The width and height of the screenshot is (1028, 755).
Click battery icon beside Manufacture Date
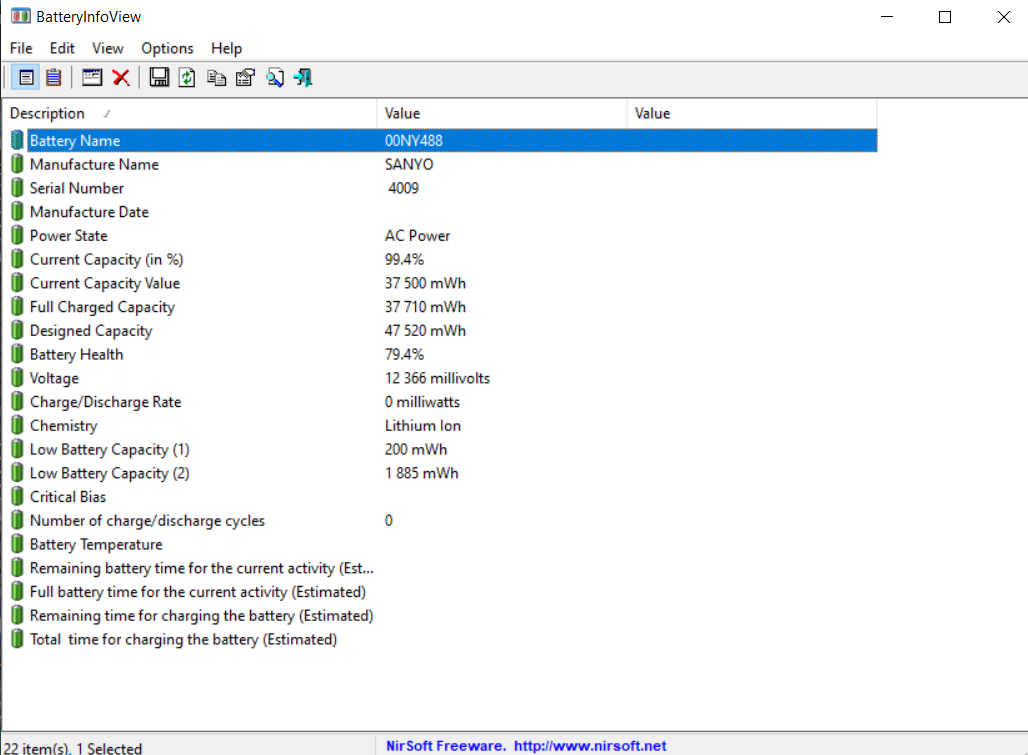pyautogui.click(x=17, y=212)
